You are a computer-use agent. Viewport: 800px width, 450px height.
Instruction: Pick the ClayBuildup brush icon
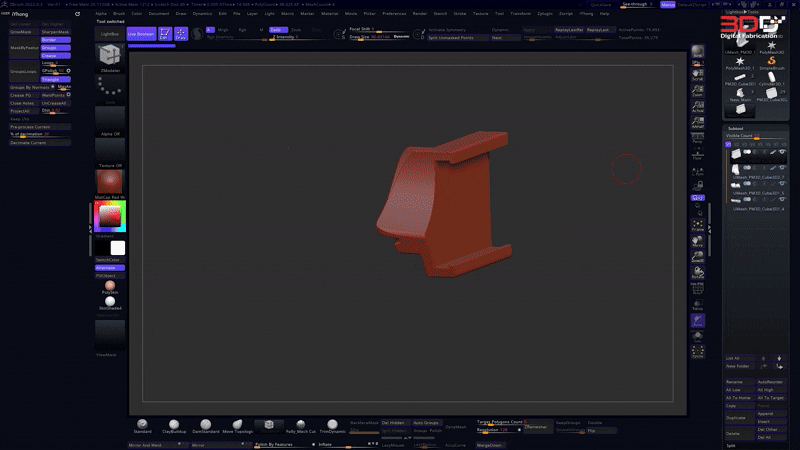[x=174, y=425]
